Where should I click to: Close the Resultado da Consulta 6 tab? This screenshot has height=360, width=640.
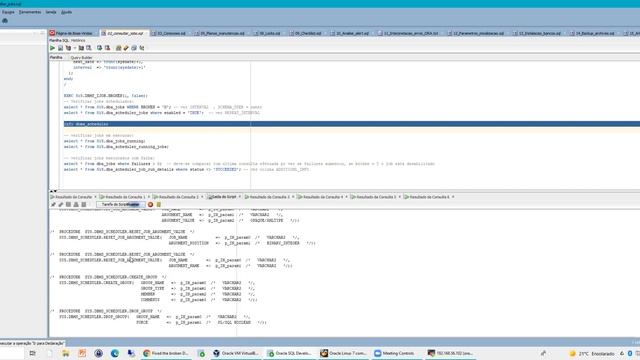[x=453, y=197]
